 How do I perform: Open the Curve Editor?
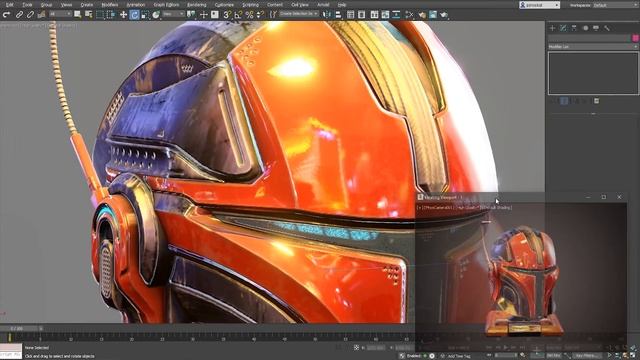coord(385,15)
